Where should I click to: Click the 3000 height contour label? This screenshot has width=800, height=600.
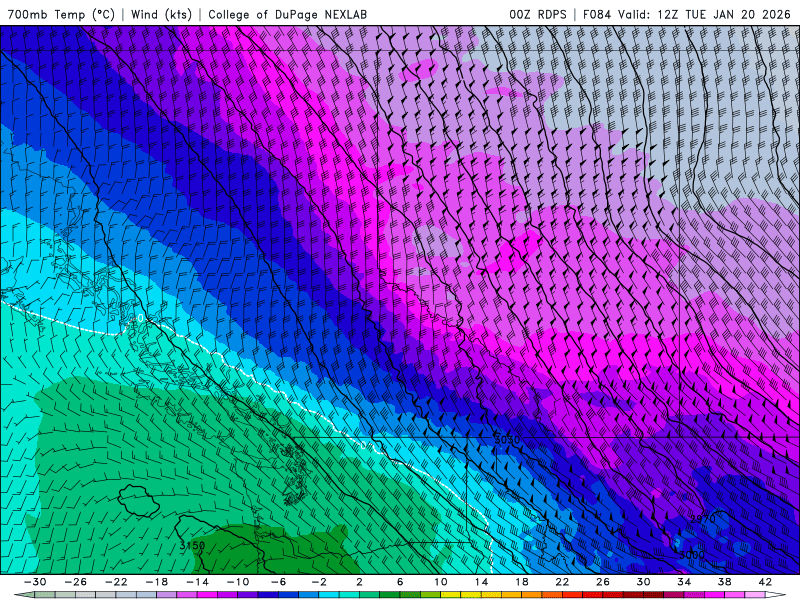691,555
